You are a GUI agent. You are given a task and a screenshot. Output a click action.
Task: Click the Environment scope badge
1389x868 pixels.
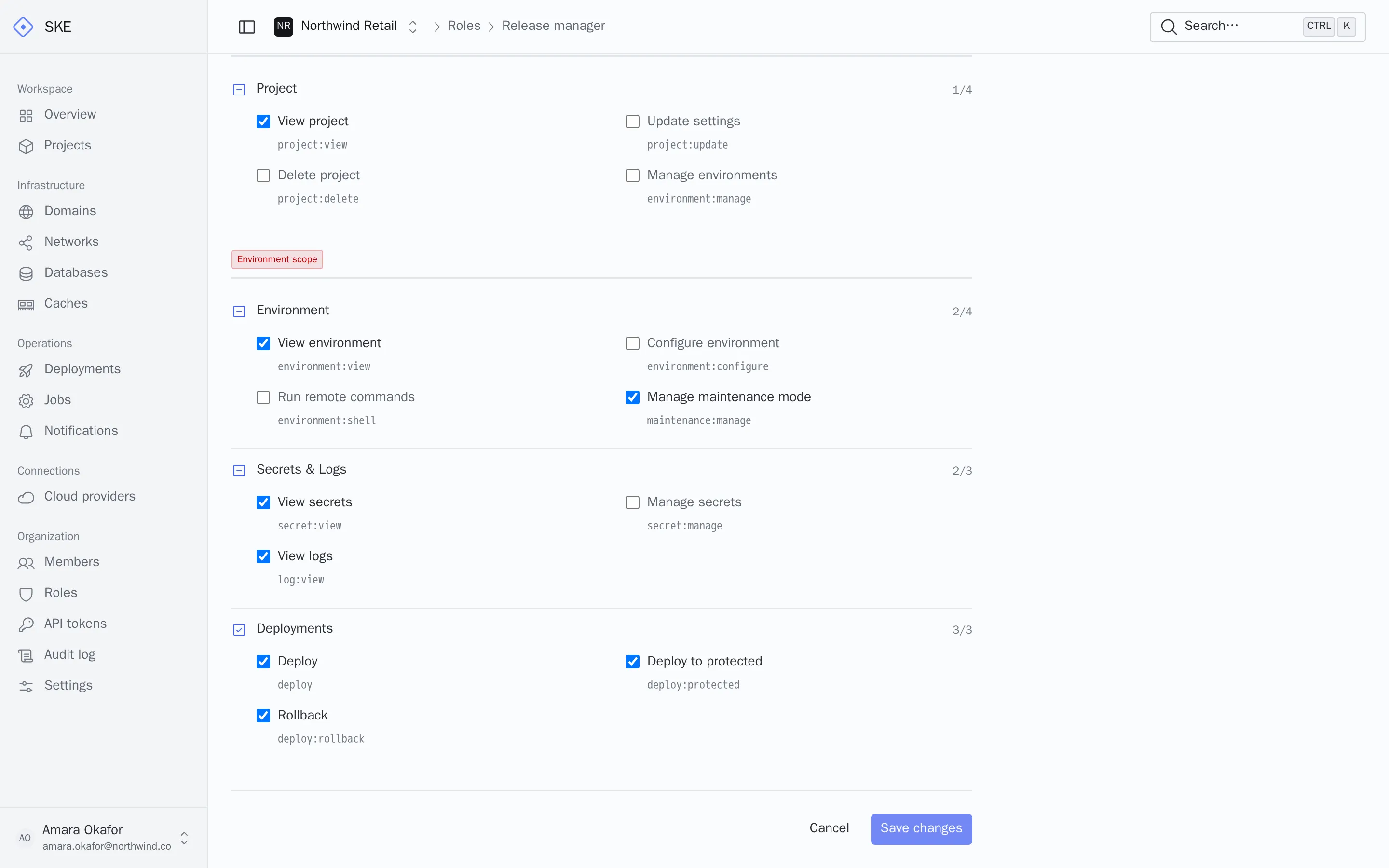[277, 259]
